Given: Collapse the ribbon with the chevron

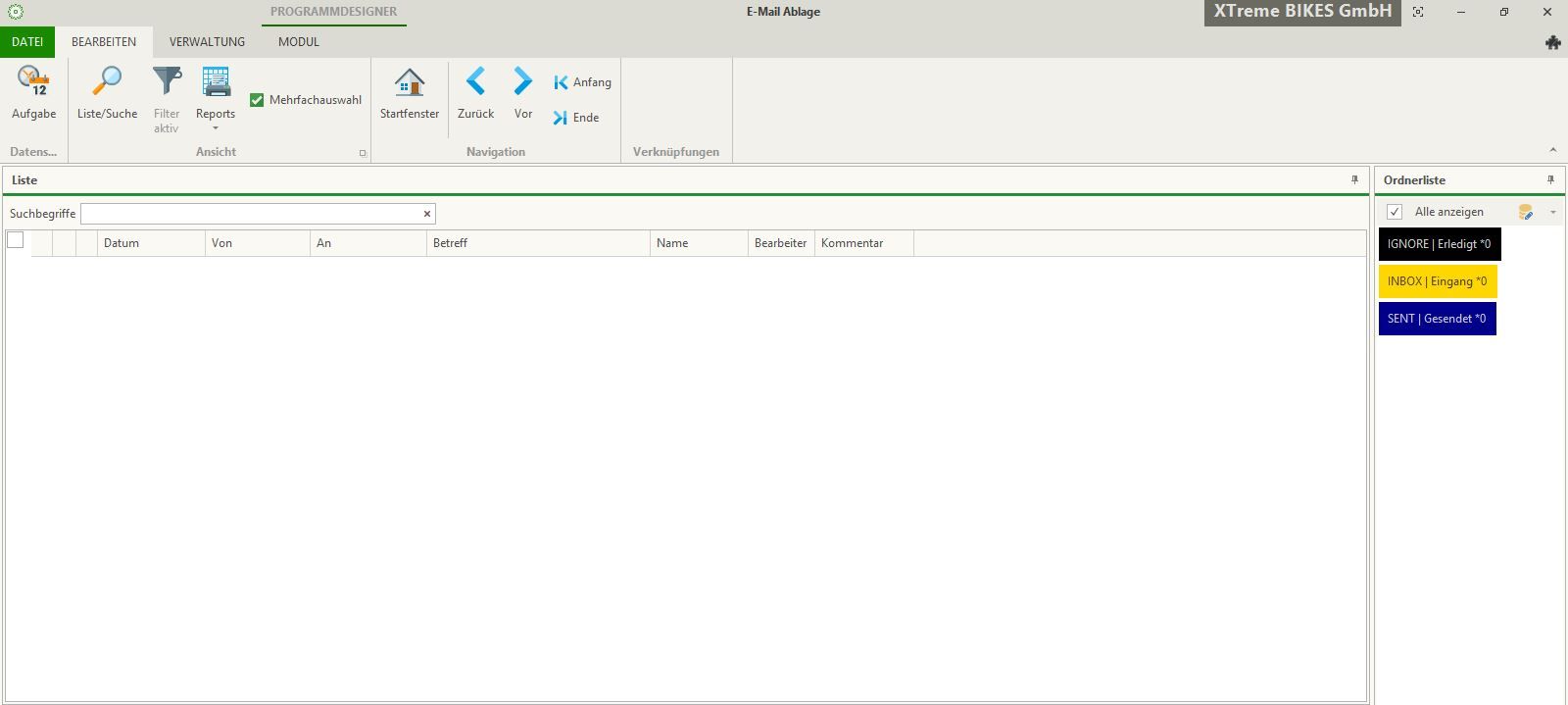Looking at the screenshot, I should 1552,150.
